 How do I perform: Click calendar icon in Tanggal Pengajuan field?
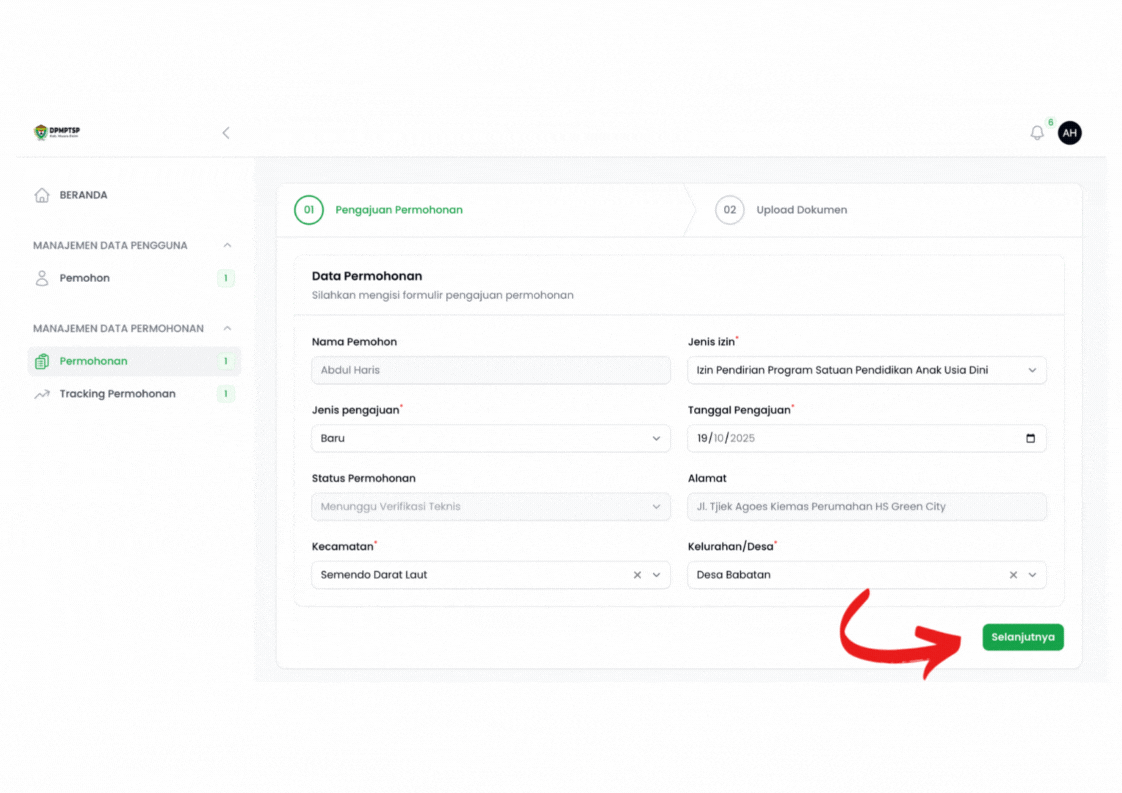[1031, 439]
